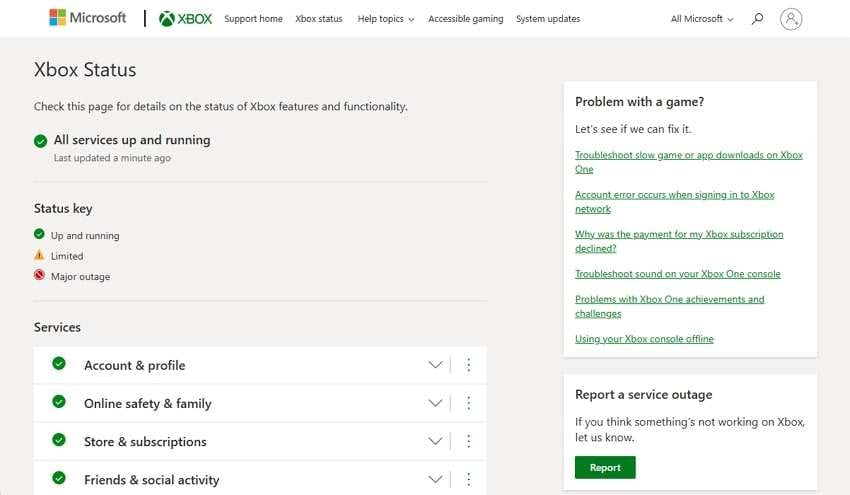Image resolution: width=850 pixels, height=495 pixels.
Task: Open the Help topics dropdown
Action: coord(385,19)
